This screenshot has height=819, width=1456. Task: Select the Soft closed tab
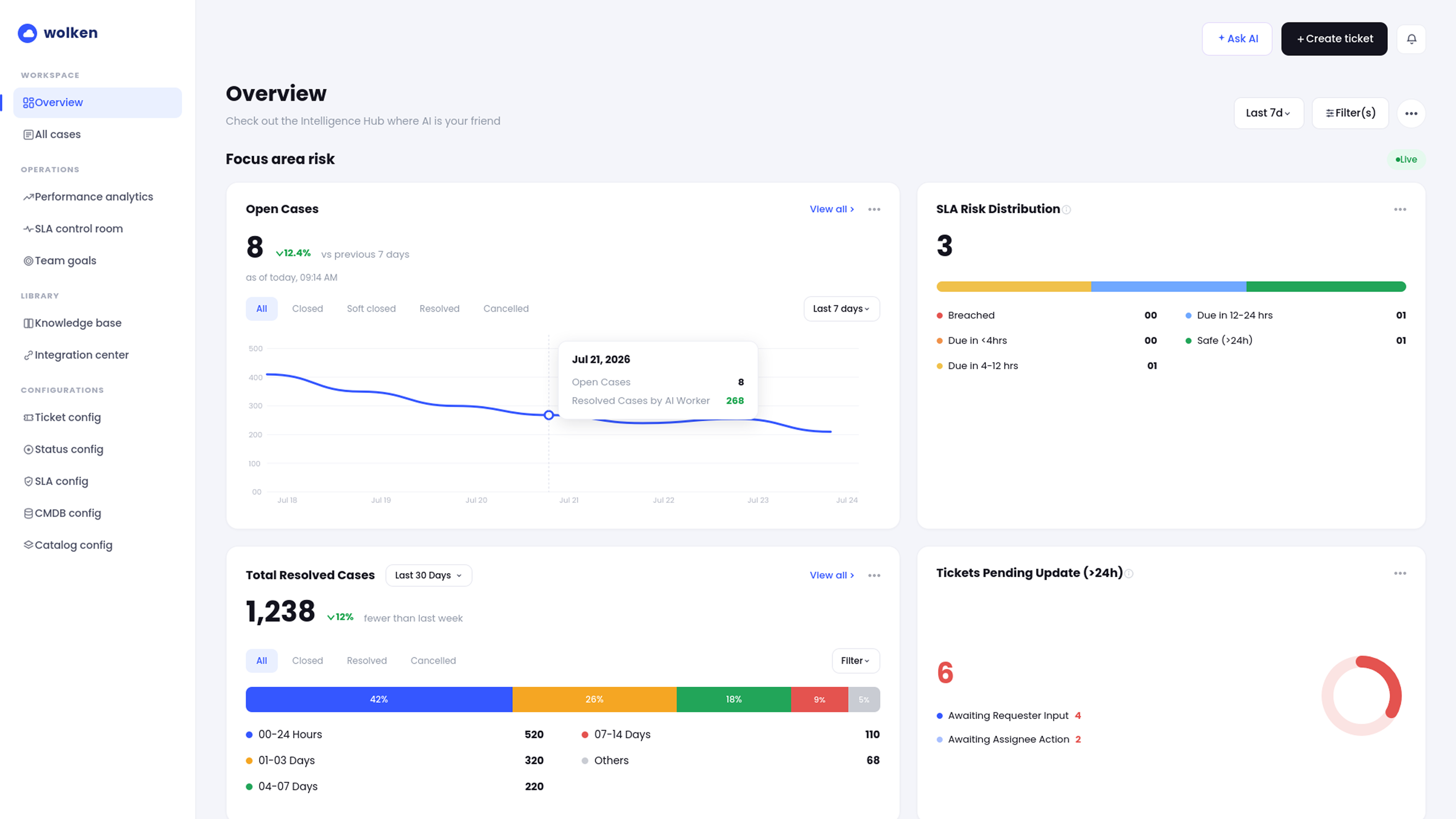pos(371,309)
